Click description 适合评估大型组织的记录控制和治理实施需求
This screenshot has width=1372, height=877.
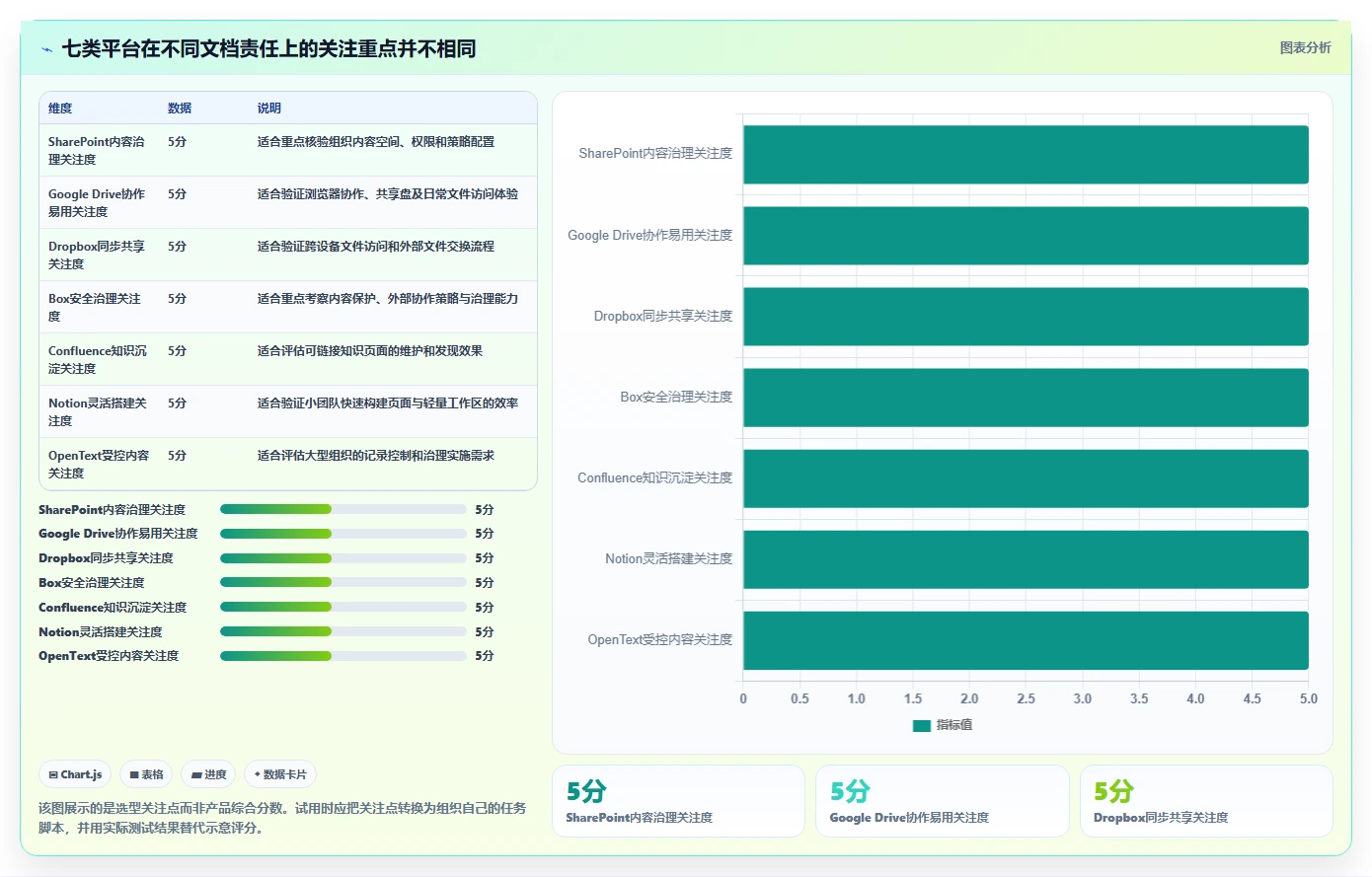(x=376, y=455)
